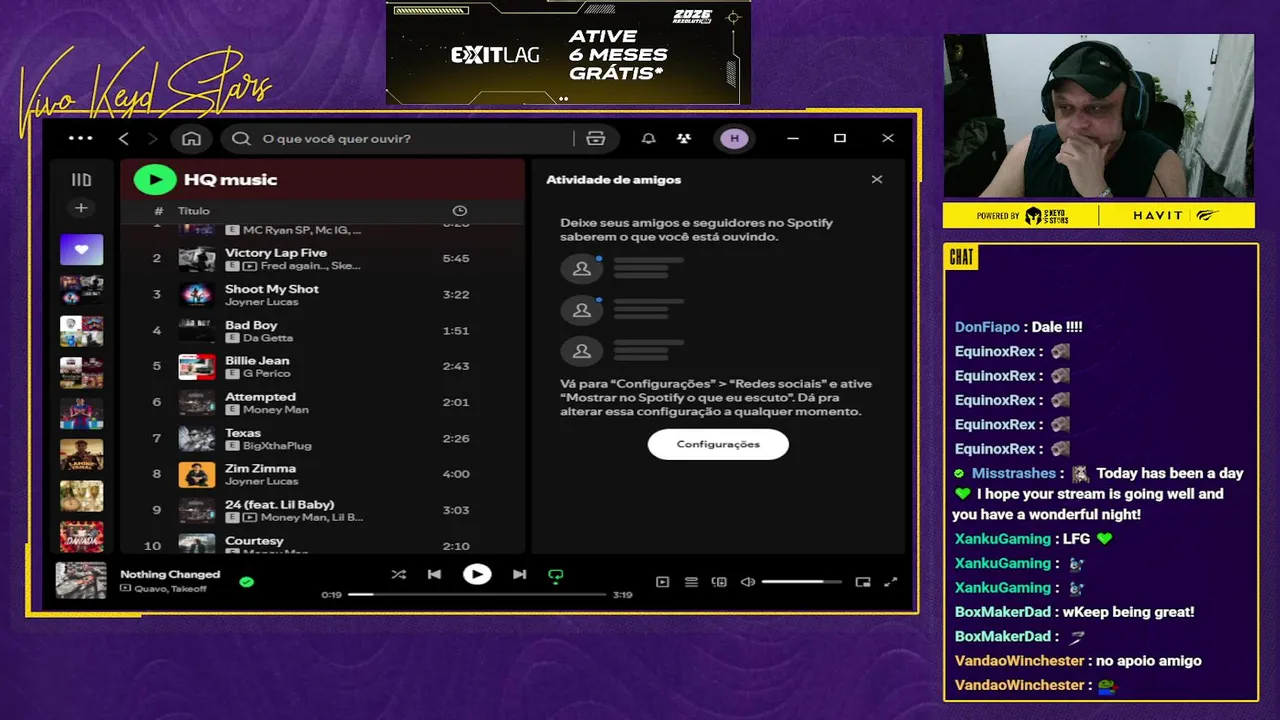This screenshot has height=720, width=1280.
Task: Seek along the song progress bar
Action: tap(477, 594)
